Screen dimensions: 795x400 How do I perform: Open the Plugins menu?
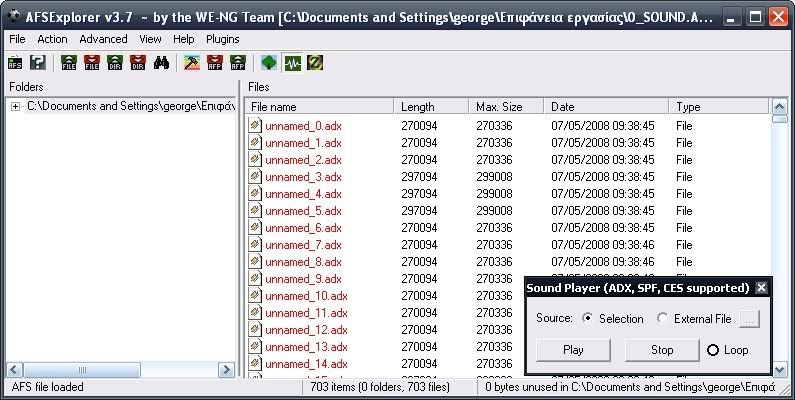[x=223, y=39]
